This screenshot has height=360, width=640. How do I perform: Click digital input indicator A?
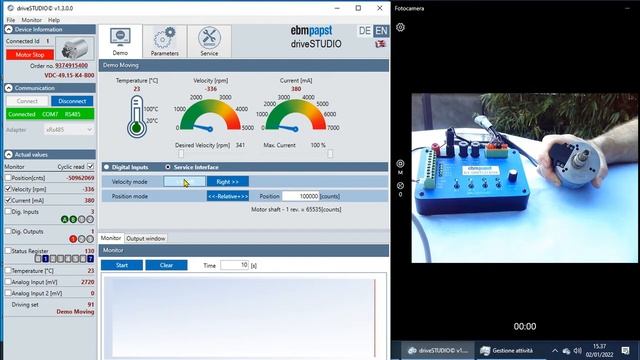64,220
